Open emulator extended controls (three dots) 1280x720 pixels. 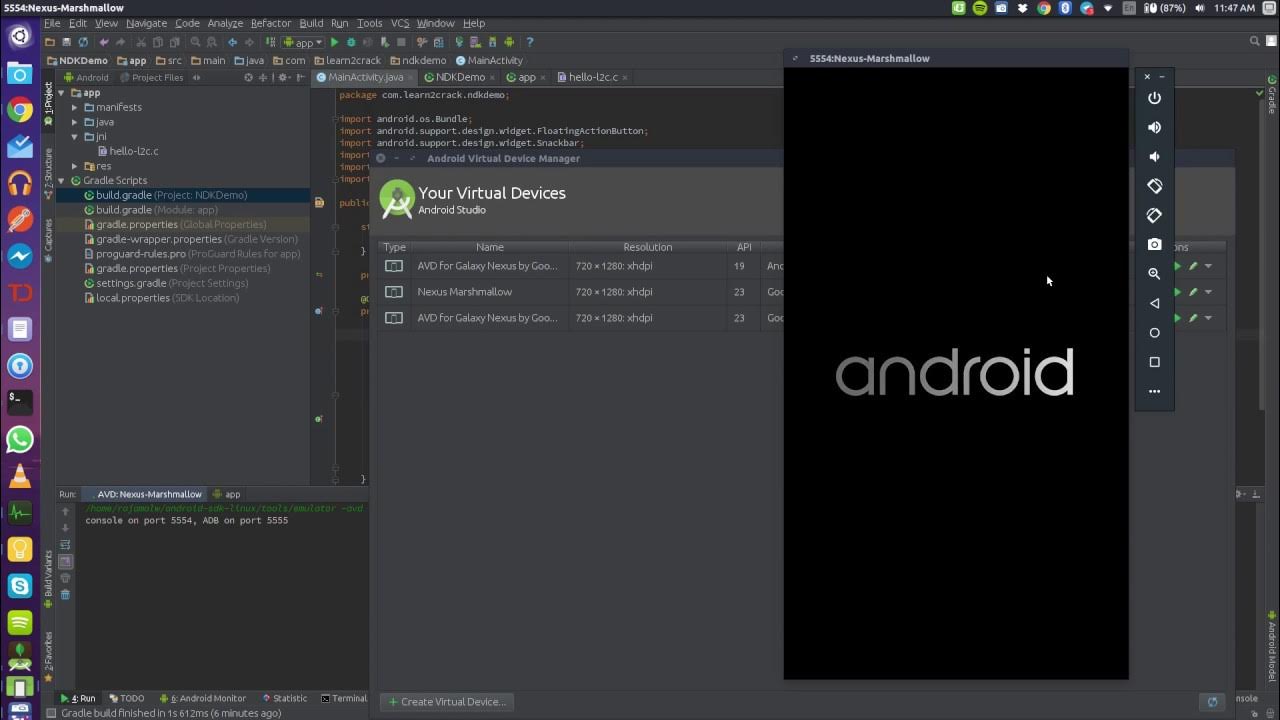point(1154,391)
